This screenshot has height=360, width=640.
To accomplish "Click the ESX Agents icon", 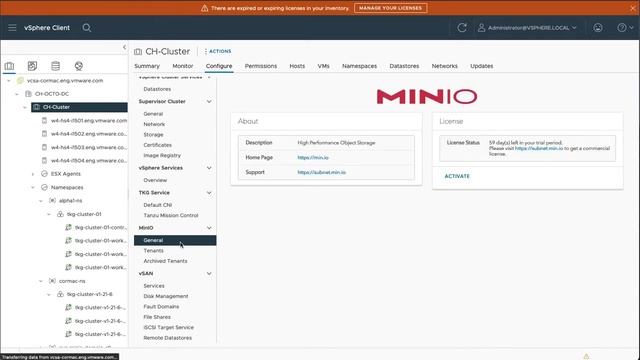I will pos(44,174).
